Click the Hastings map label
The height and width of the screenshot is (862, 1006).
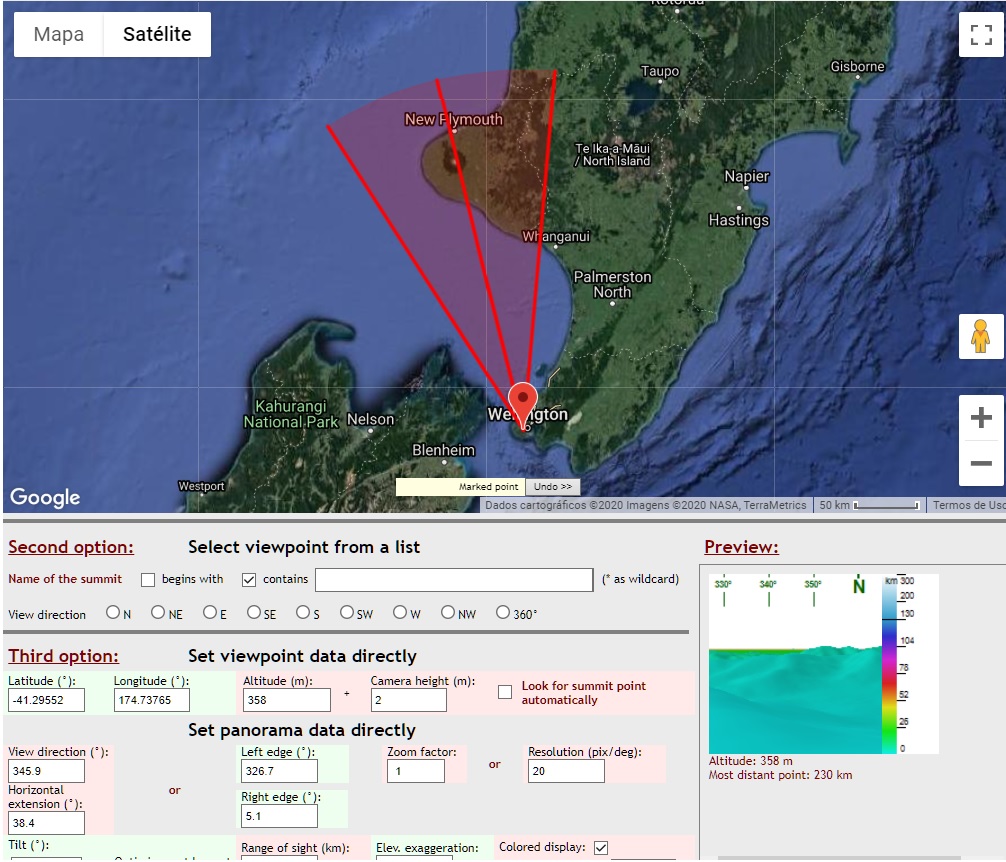pos(738,220)
